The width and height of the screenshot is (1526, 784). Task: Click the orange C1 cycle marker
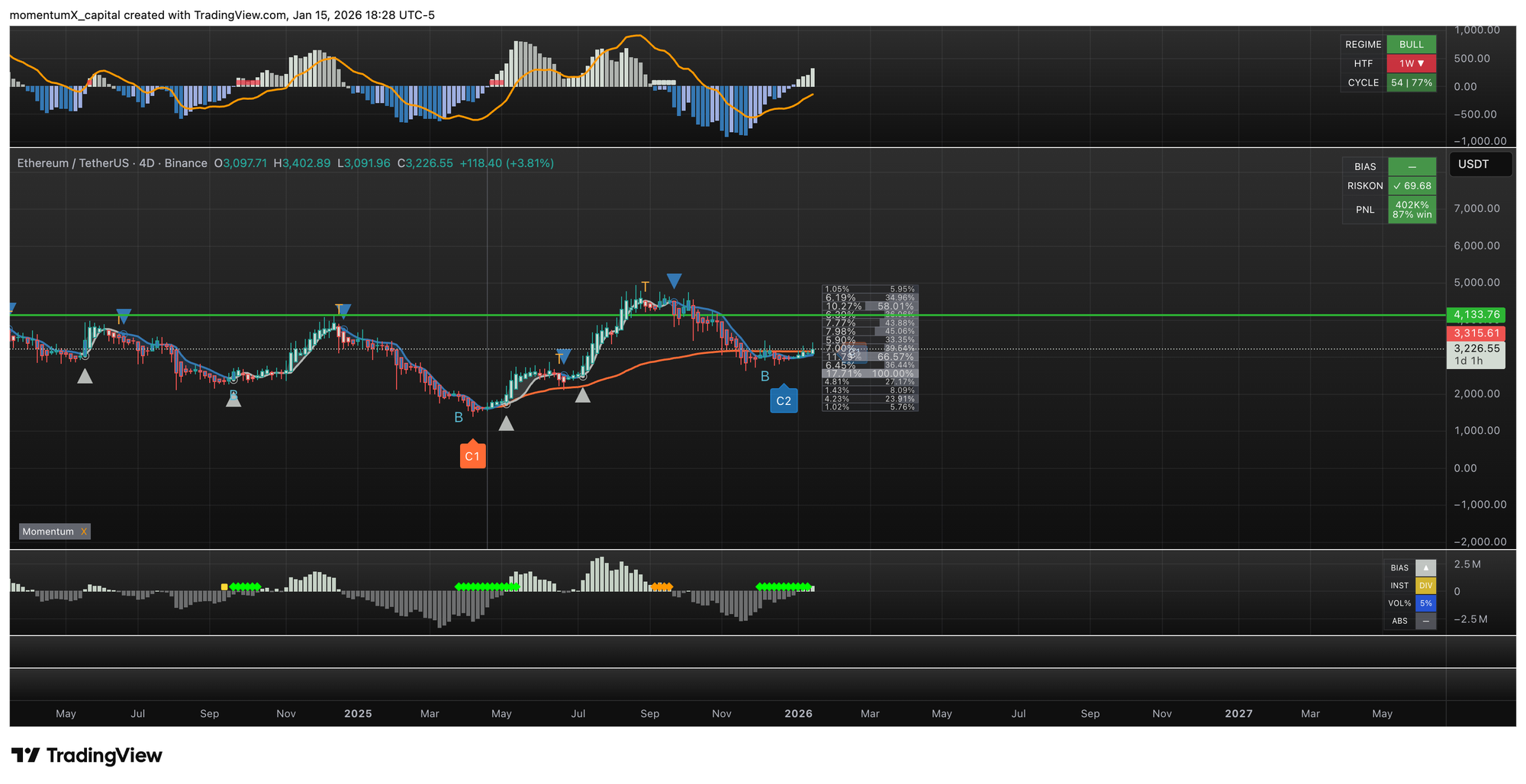472,455
